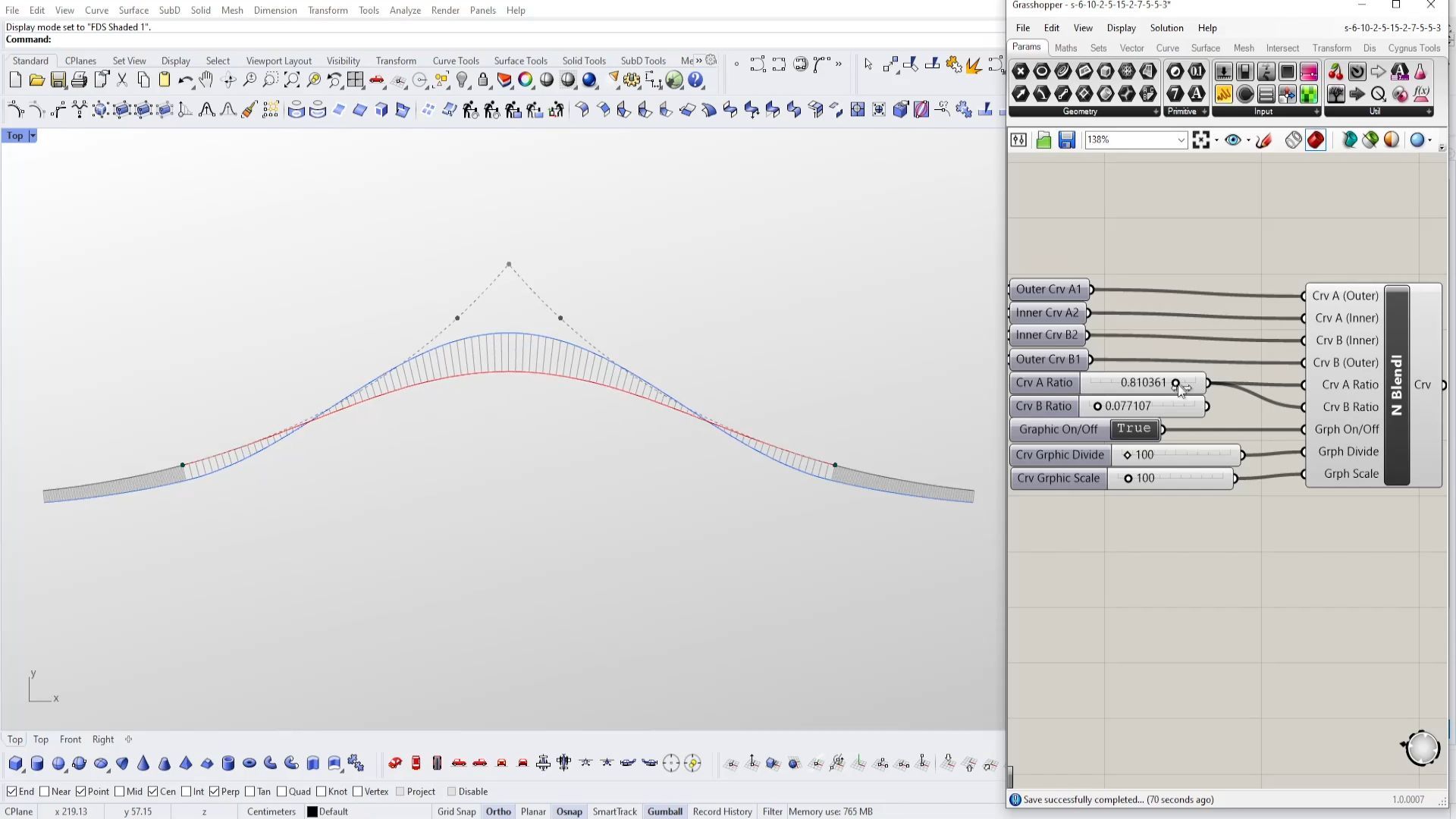Open the Analyze menu in Rhino
This screenshot has height=819, width=1456.
[405, 10]
